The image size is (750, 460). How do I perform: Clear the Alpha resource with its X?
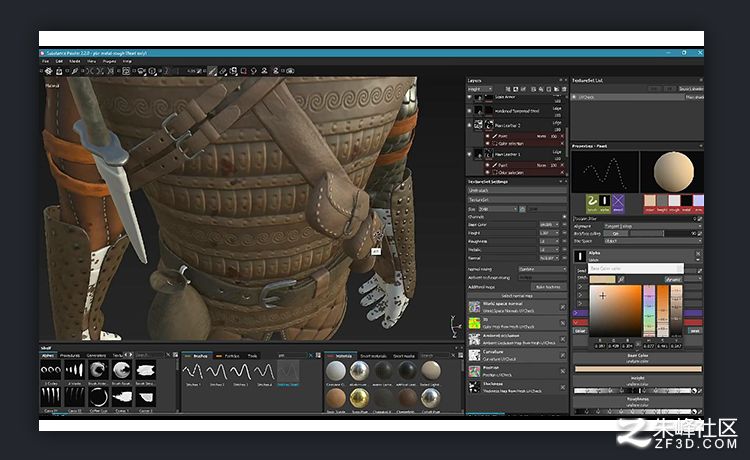click(698, 253)
